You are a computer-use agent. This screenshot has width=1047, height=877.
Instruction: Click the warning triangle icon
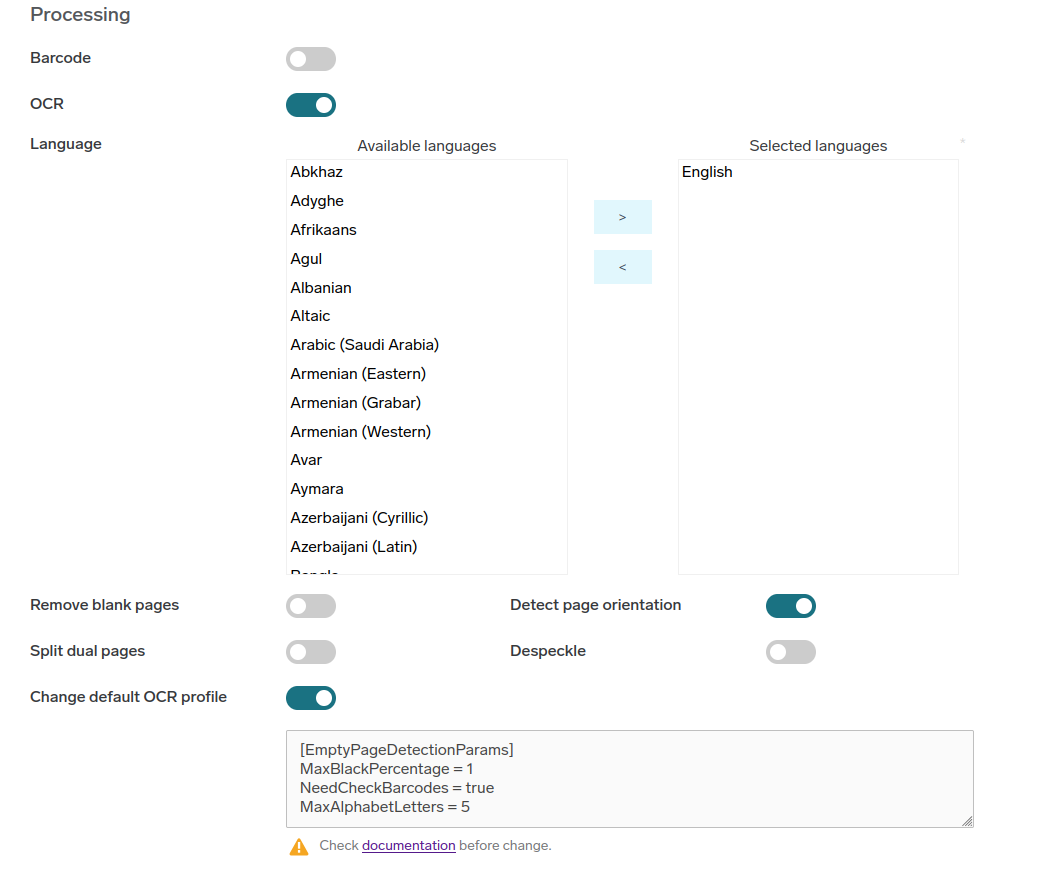[x=299, y=847]
